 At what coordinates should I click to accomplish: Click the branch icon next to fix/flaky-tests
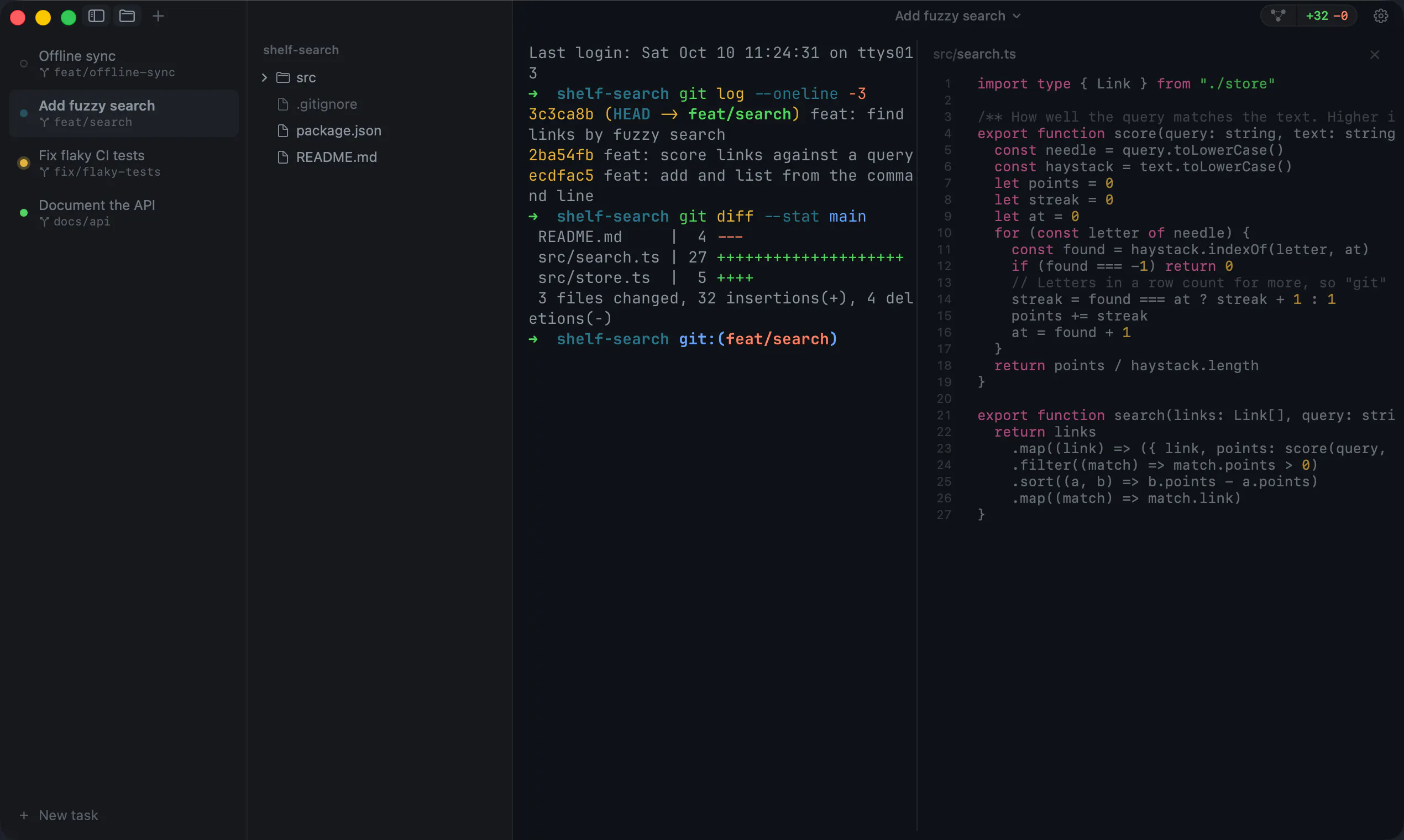(44, 172)
